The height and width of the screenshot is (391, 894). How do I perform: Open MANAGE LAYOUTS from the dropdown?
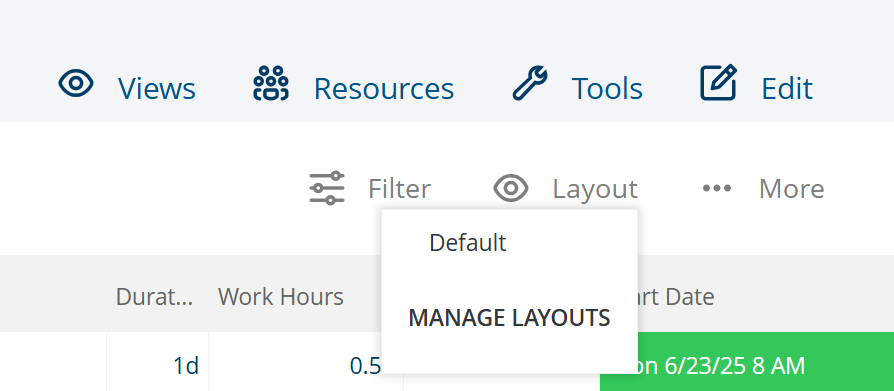tap(509, 318)
